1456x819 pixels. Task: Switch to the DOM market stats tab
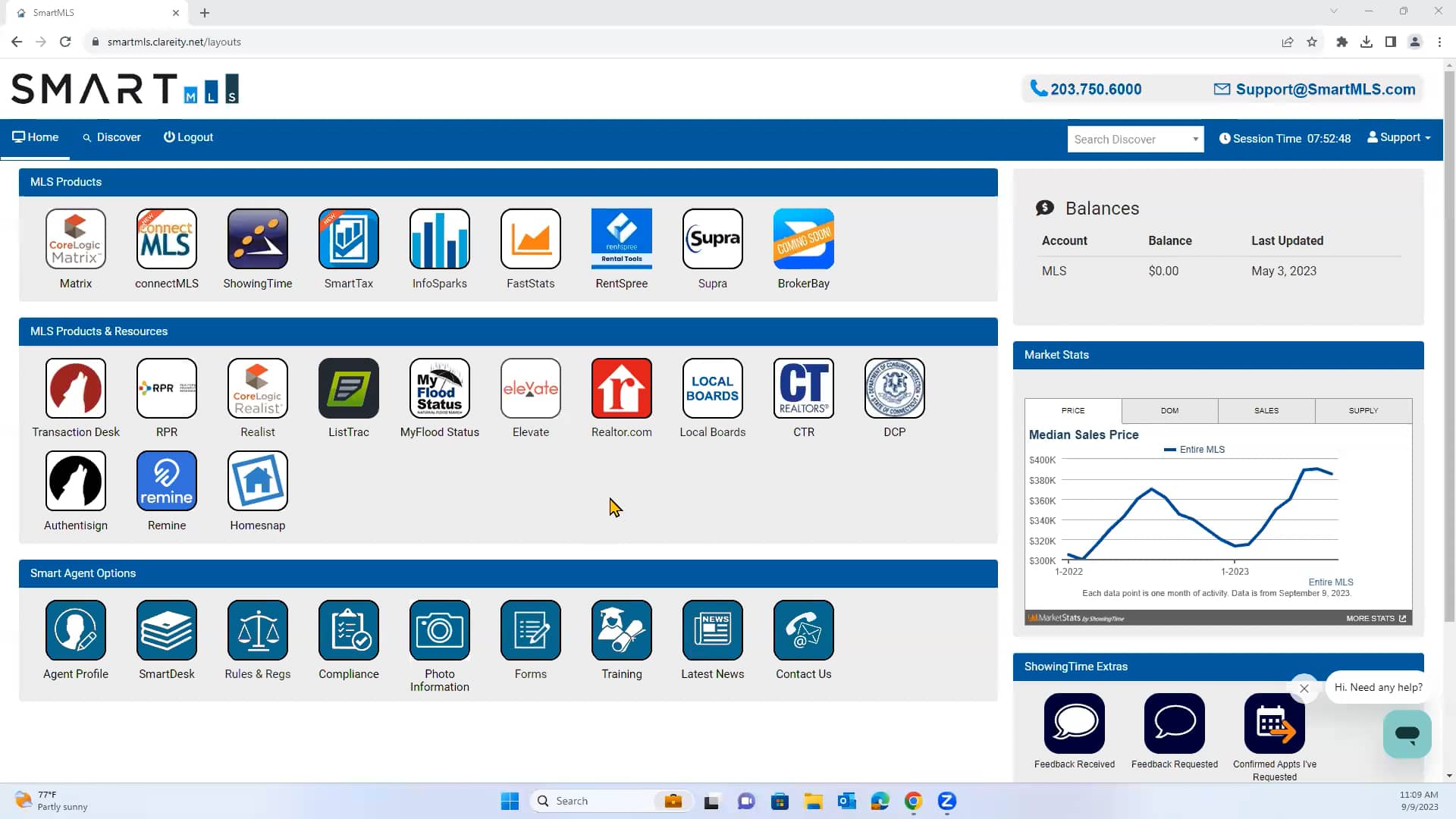pyautogui.click(x=1169, y=410)
